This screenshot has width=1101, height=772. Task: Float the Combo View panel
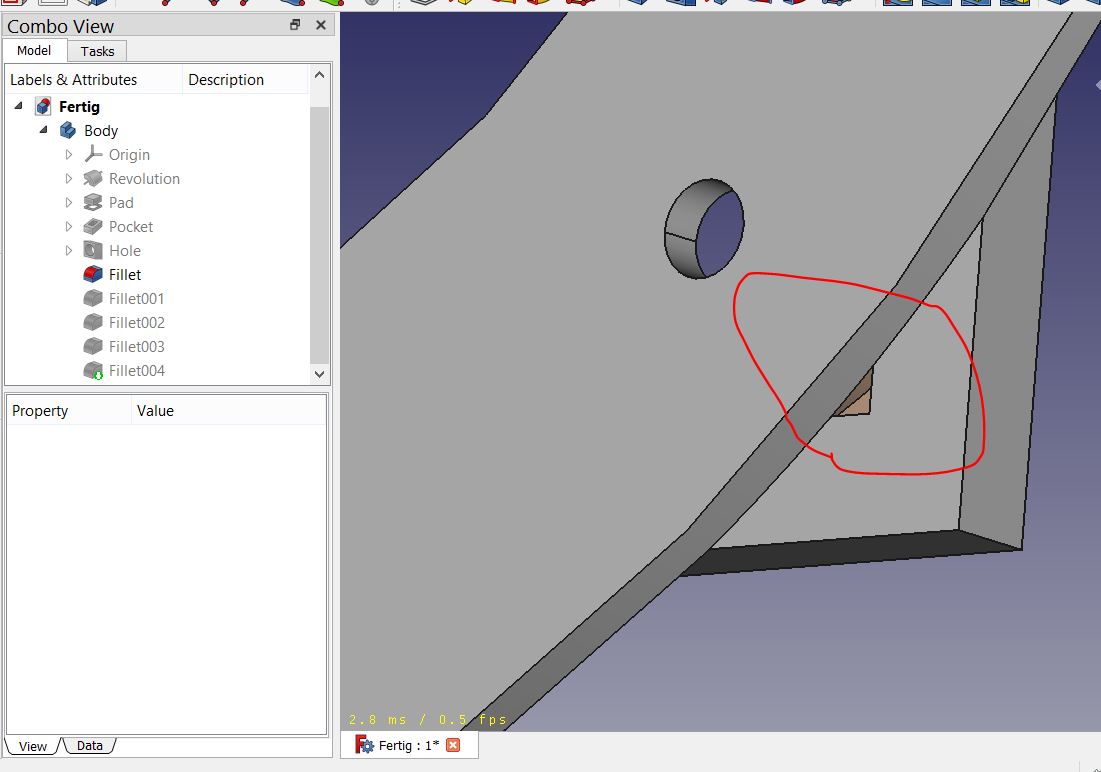pyautogui.click(x=295, y=25)
